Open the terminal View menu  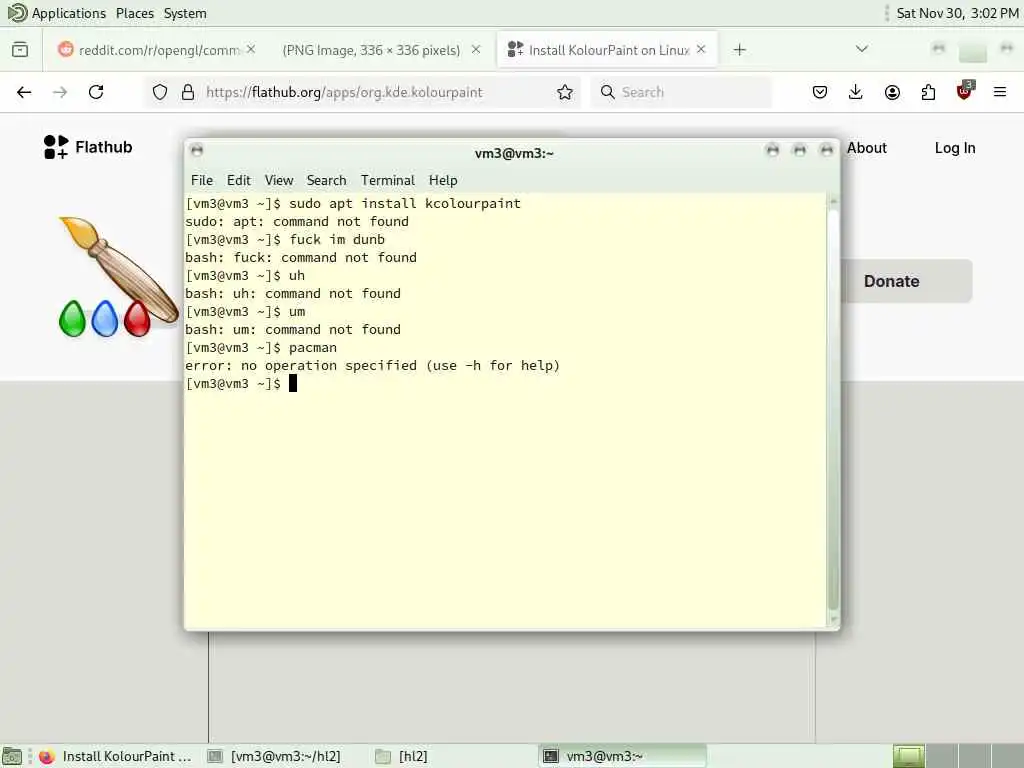click(279, 180)
